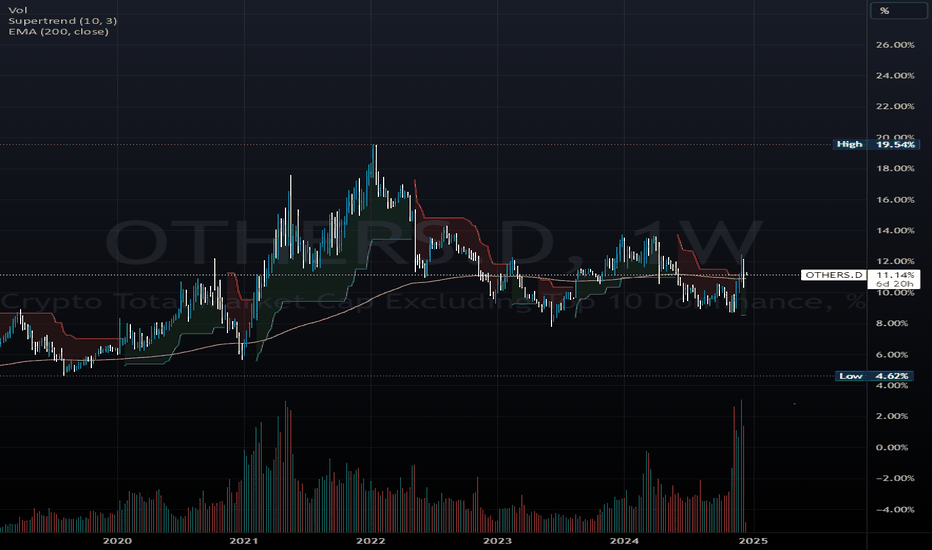Click the 2023 label on time axis
932x550 pixels.
click(498, 541)
